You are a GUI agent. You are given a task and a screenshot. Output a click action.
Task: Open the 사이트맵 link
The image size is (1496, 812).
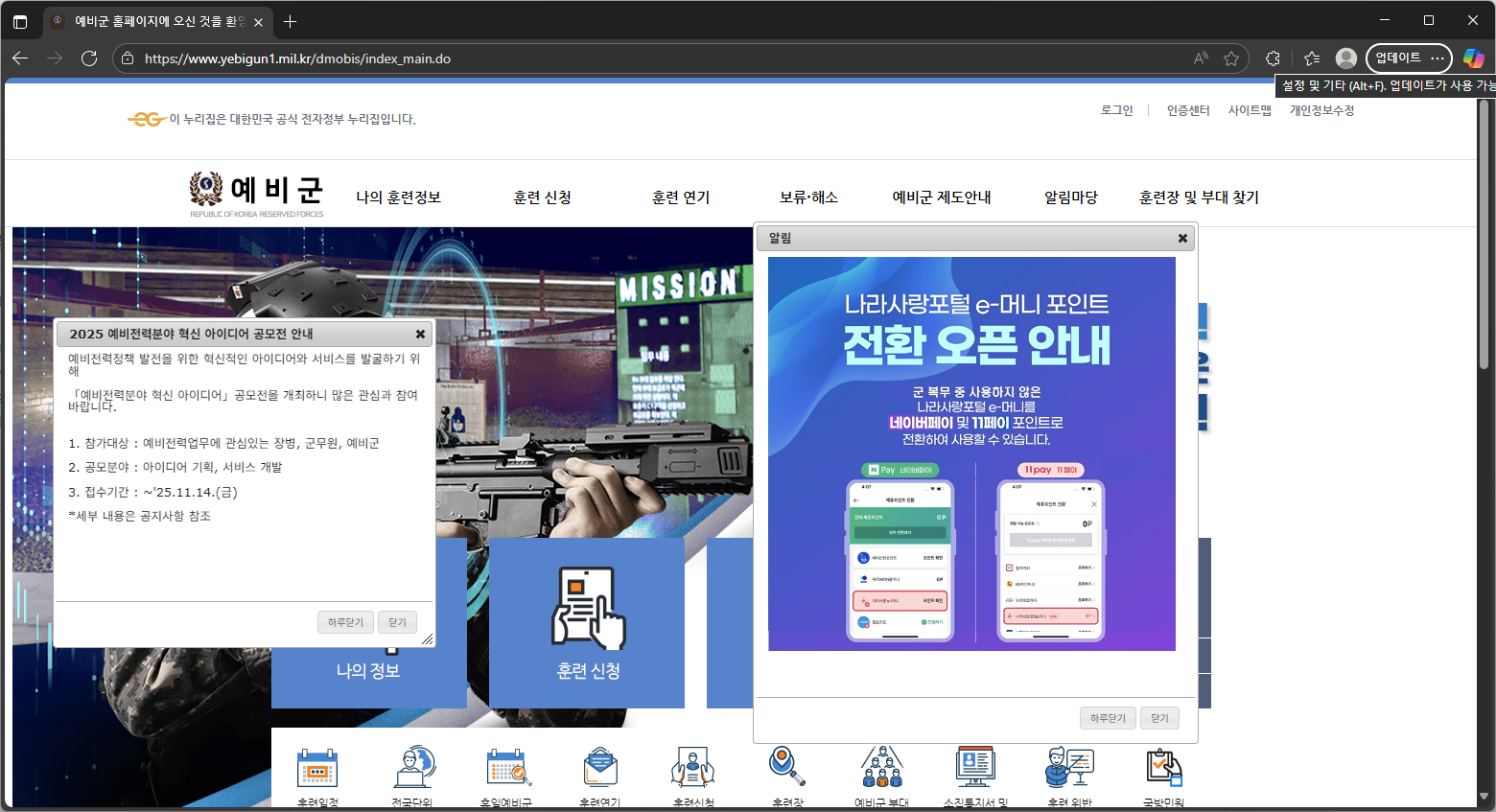pos(1249,110)
